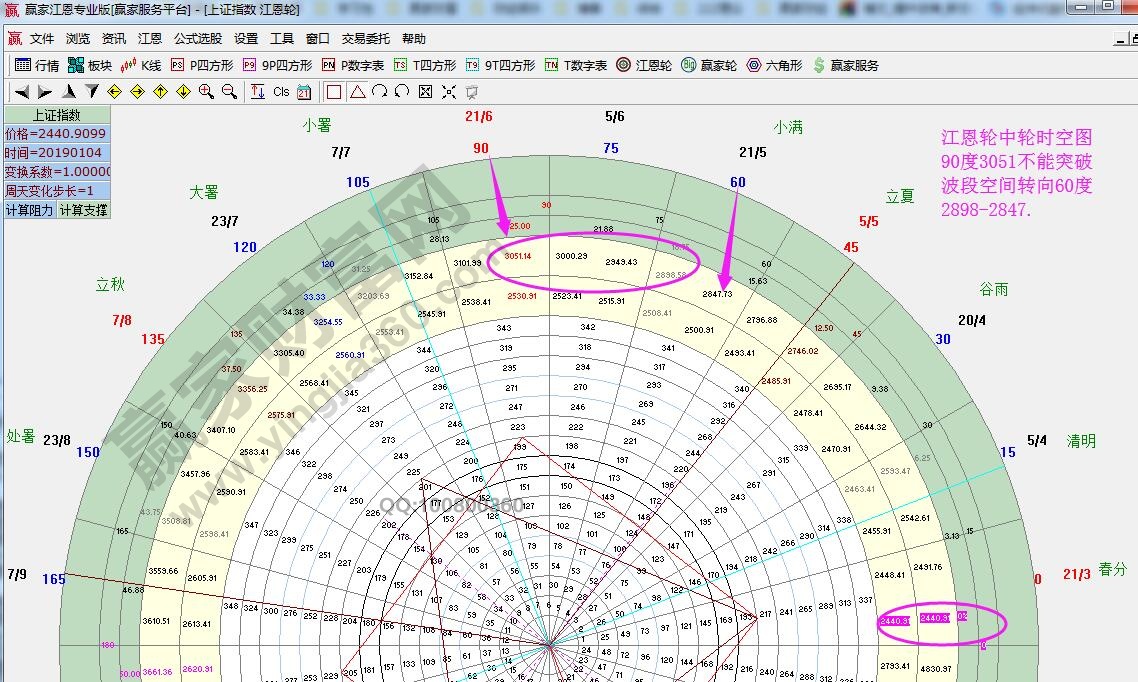
Task: Click the 计算阻力 button
Action: point(29,210)
